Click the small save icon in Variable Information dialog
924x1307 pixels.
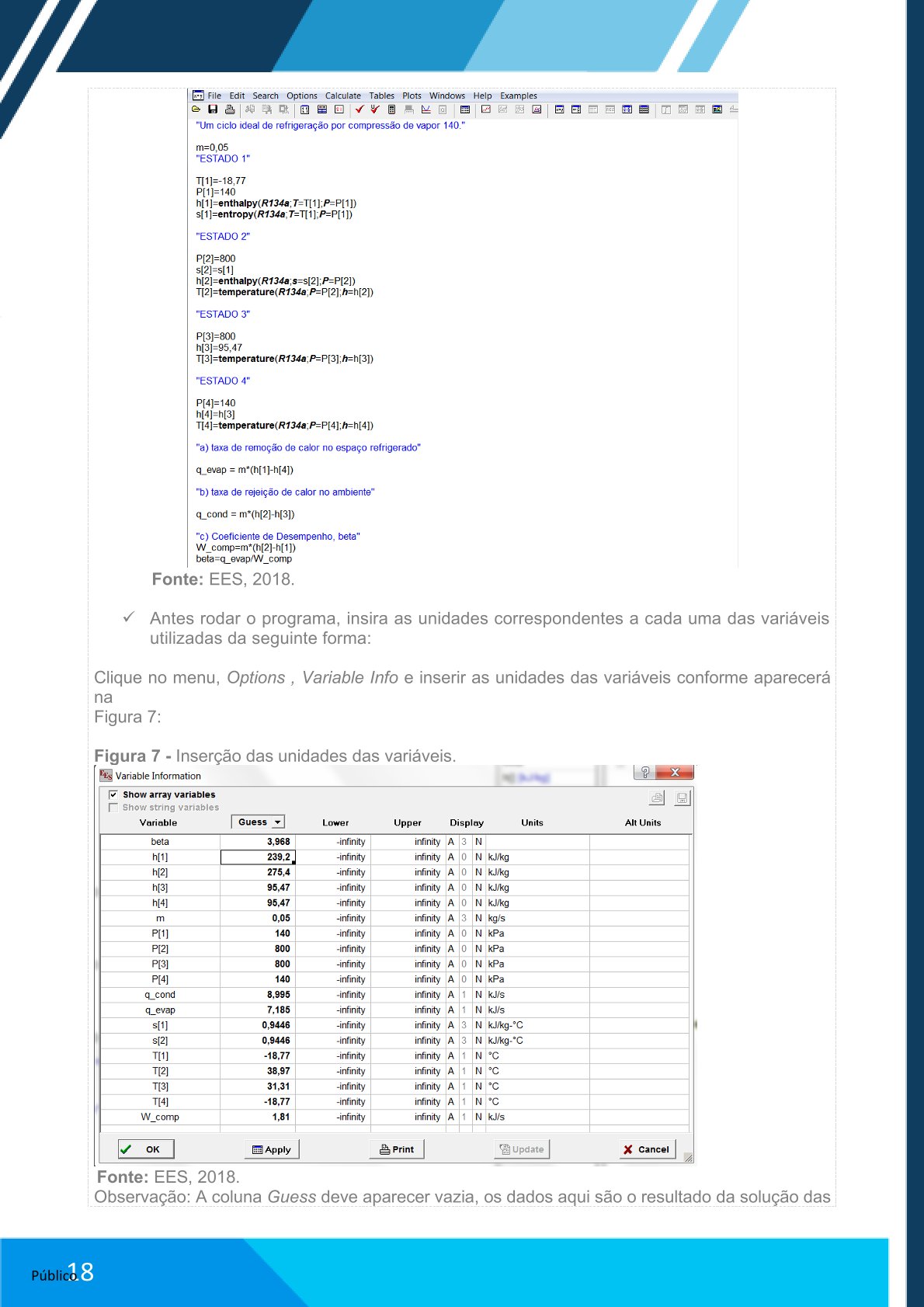(683, 798)
